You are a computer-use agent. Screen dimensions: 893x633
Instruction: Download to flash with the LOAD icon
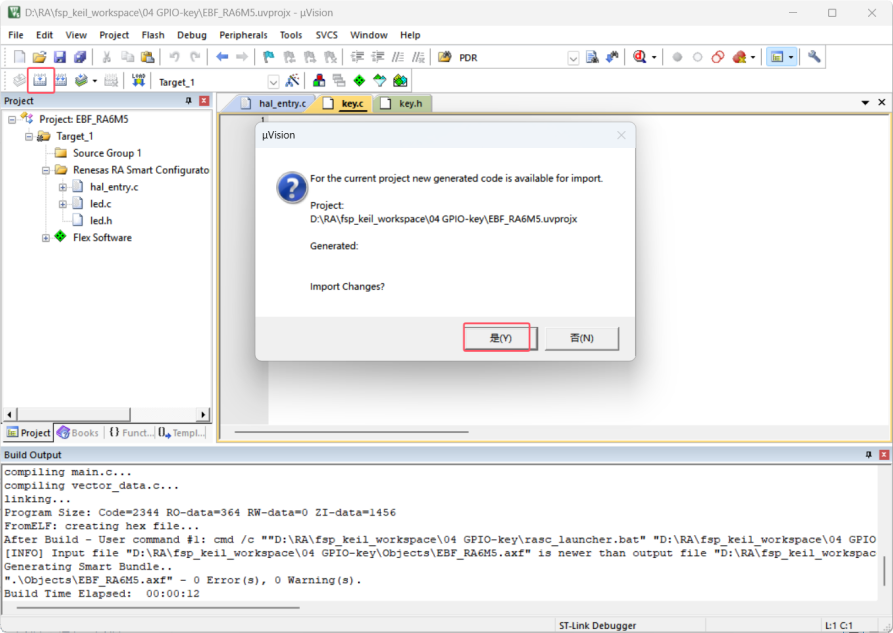(x=138, y=80)
